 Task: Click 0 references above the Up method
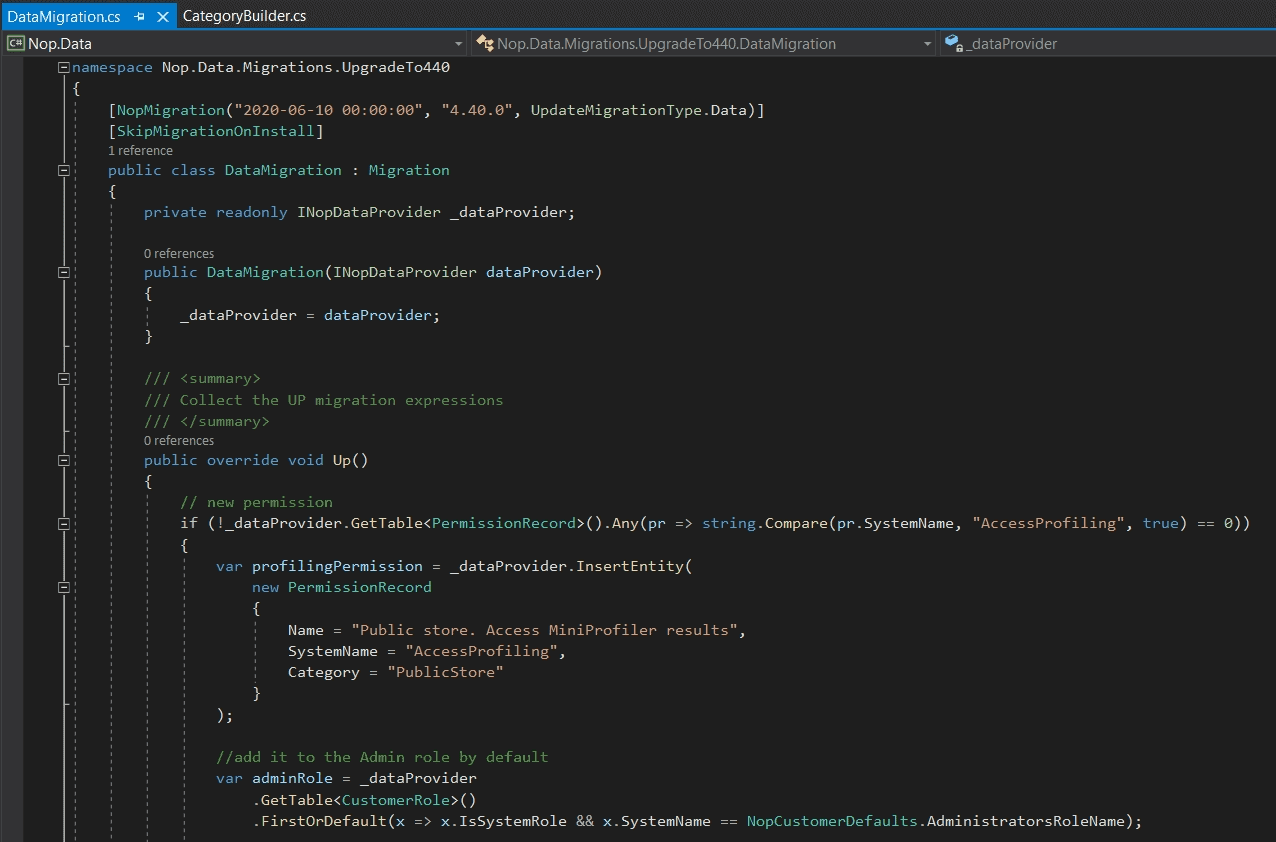point(178,440)
